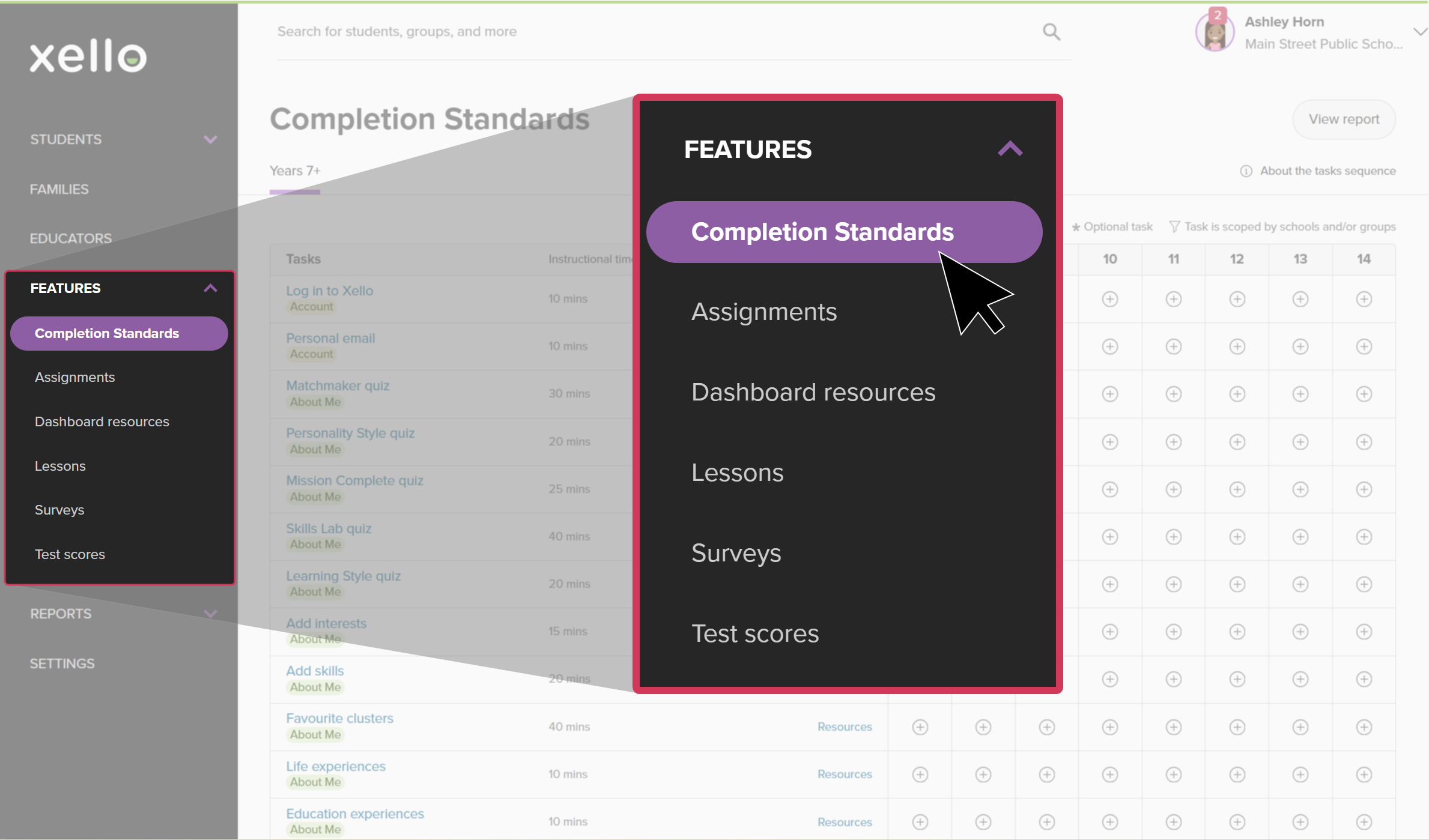1429x840 pixels.
Task: Click the View report button
Action: pos(1344,119)
